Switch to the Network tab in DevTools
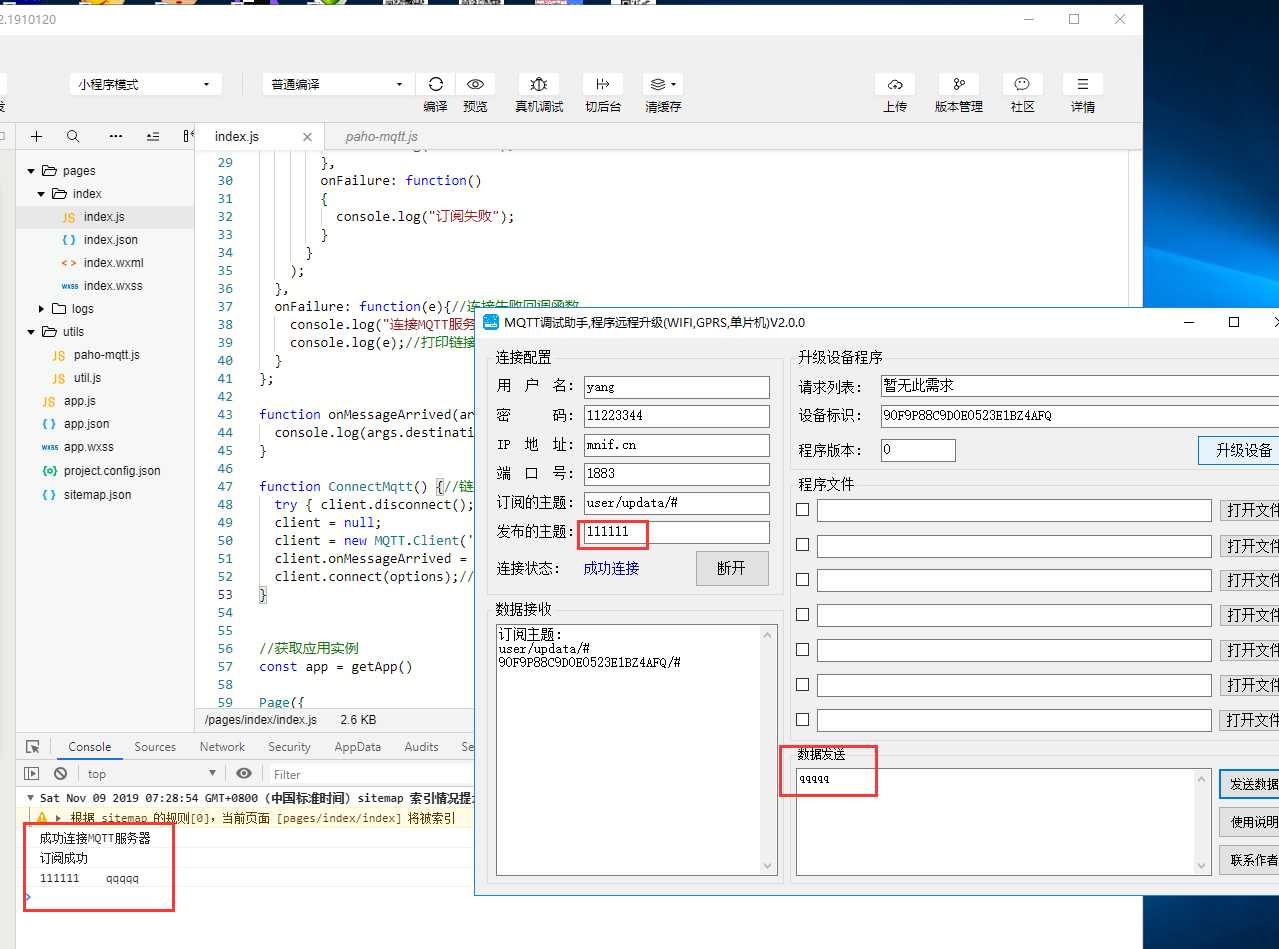1279x949 pixels. tap(222, 747)
